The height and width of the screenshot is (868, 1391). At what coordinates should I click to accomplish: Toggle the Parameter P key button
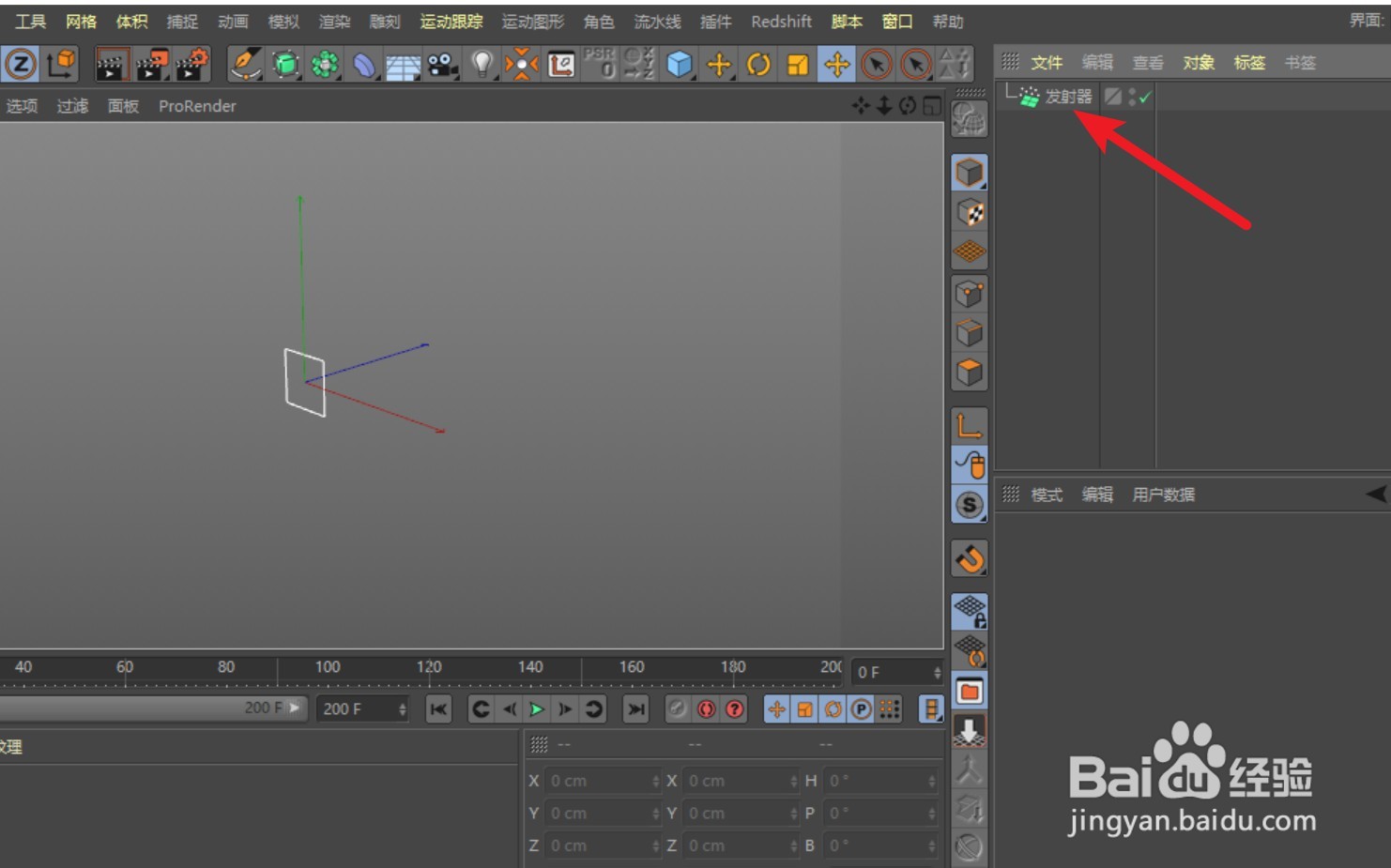pyautogui.click(x=861, y=709)
